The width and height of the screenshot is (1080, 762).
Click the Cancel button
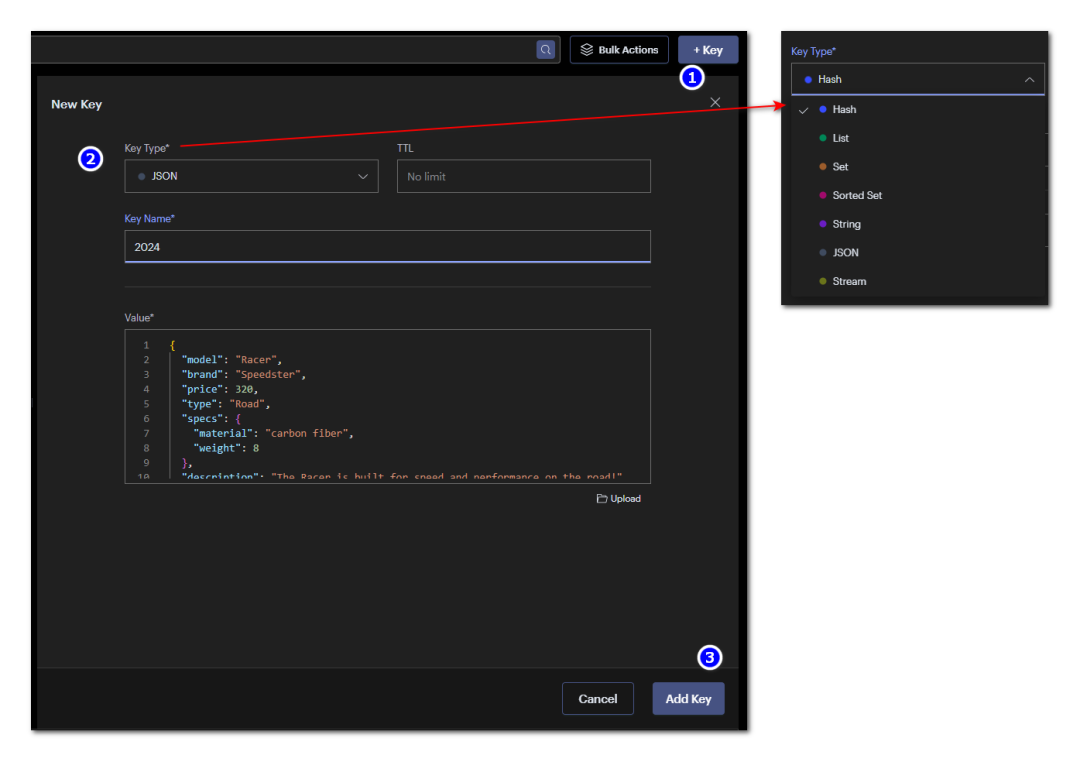[x=598, y=699]
